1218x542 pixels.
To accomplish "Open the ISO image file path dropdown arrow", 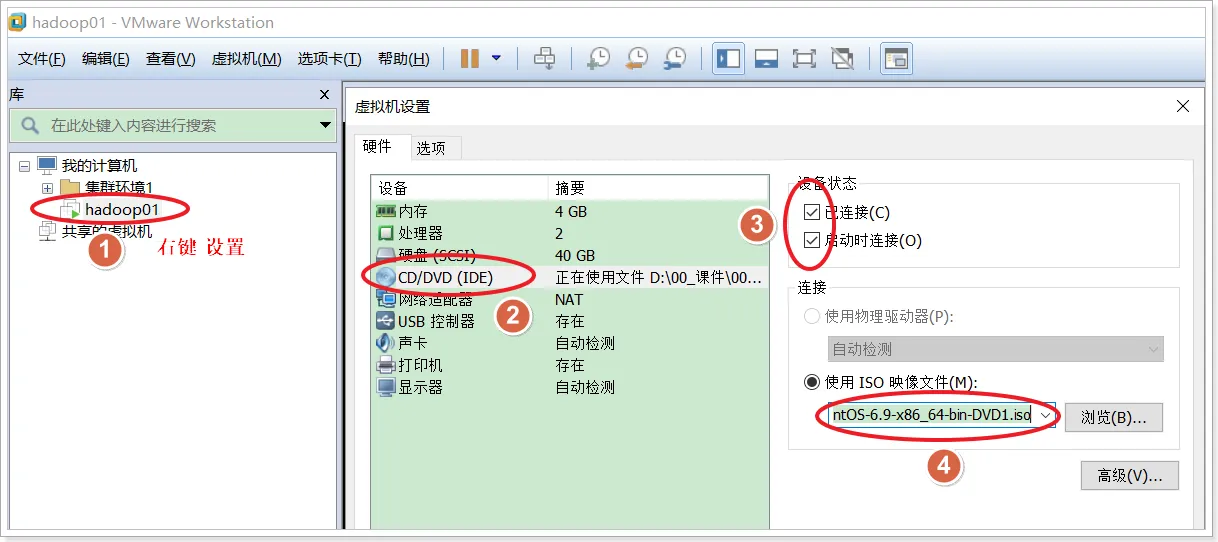I will pos(1046,415).
